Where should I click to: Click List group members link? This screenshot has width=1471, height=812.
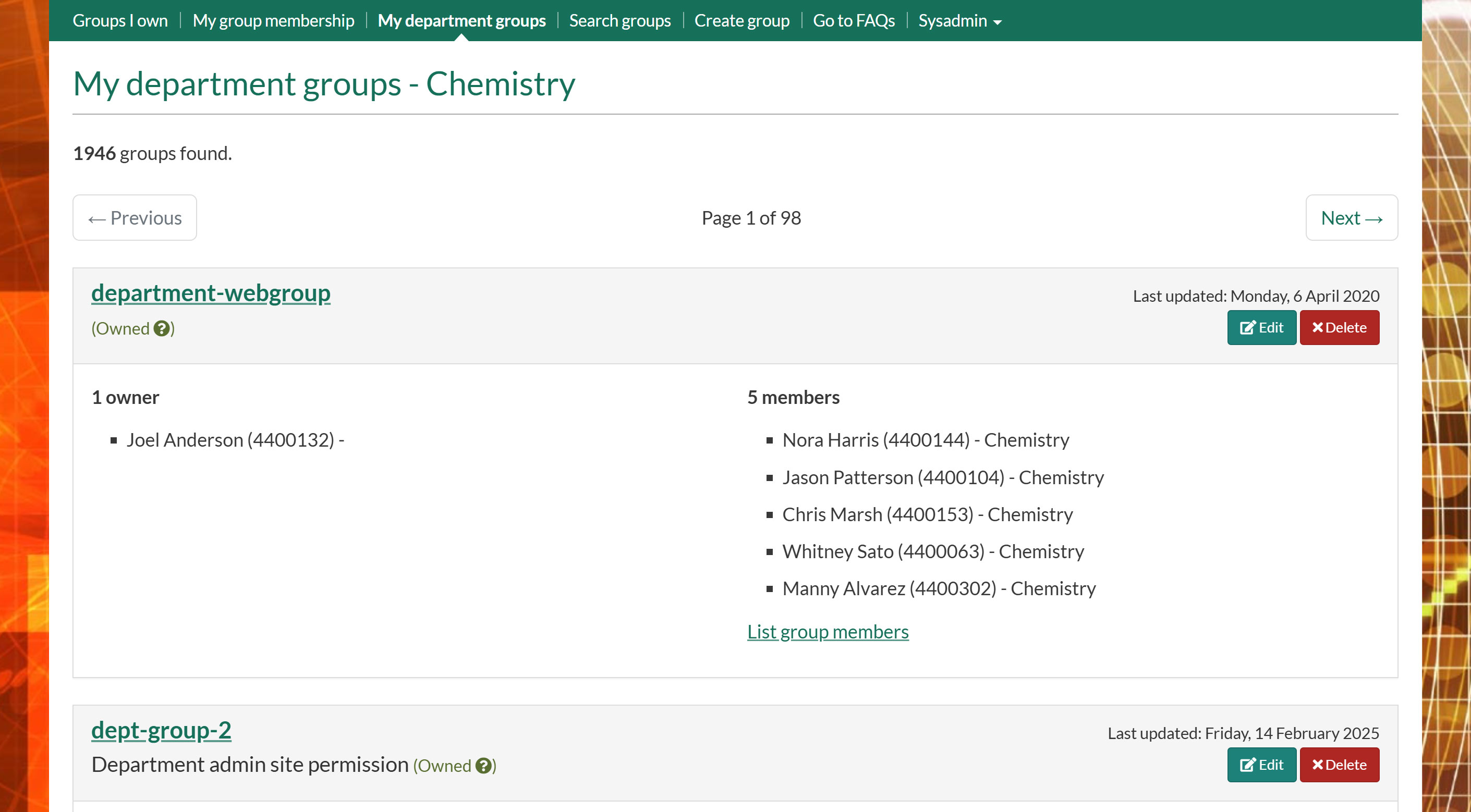click(x=828, y=632)
